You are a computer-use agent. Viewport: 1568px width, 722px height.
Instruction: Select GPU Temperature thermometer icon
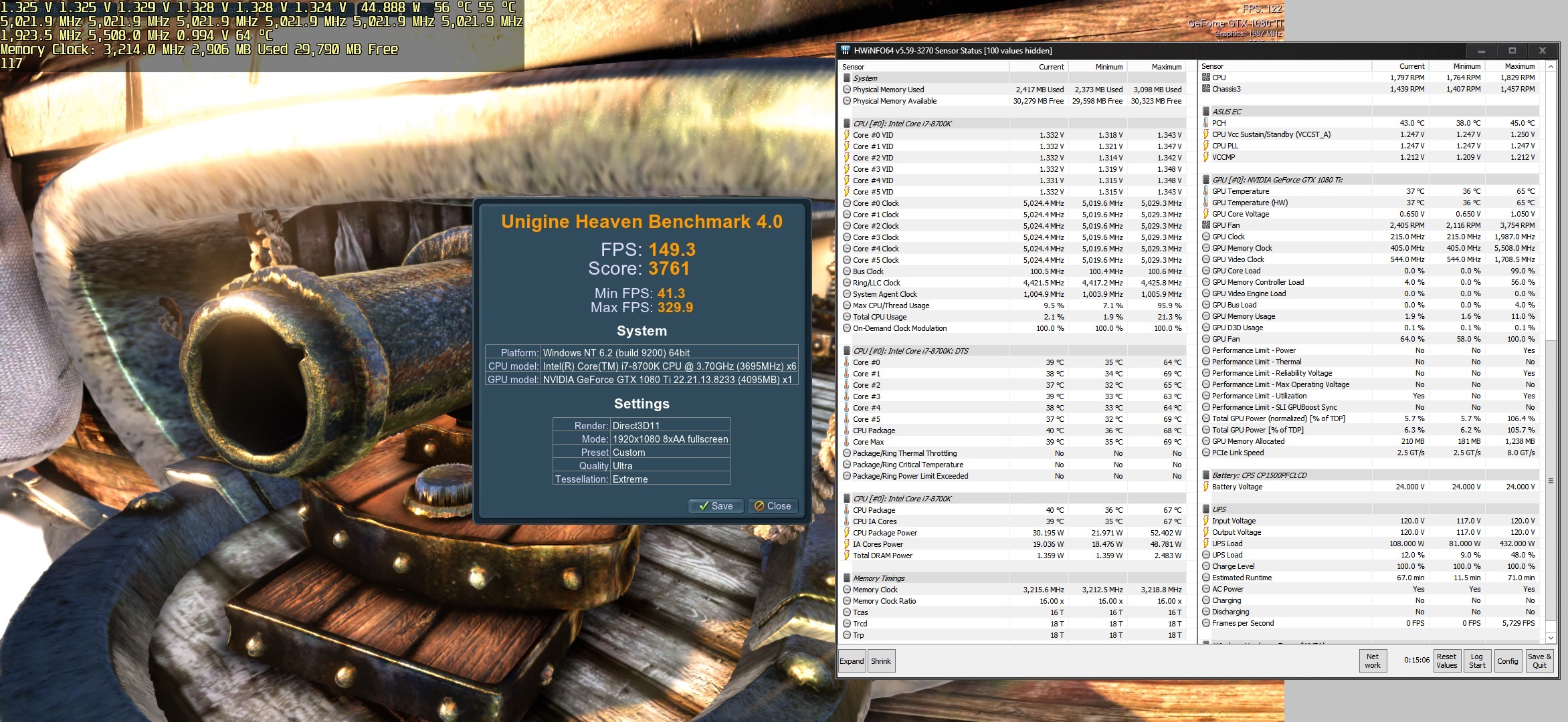(1206, 191)
